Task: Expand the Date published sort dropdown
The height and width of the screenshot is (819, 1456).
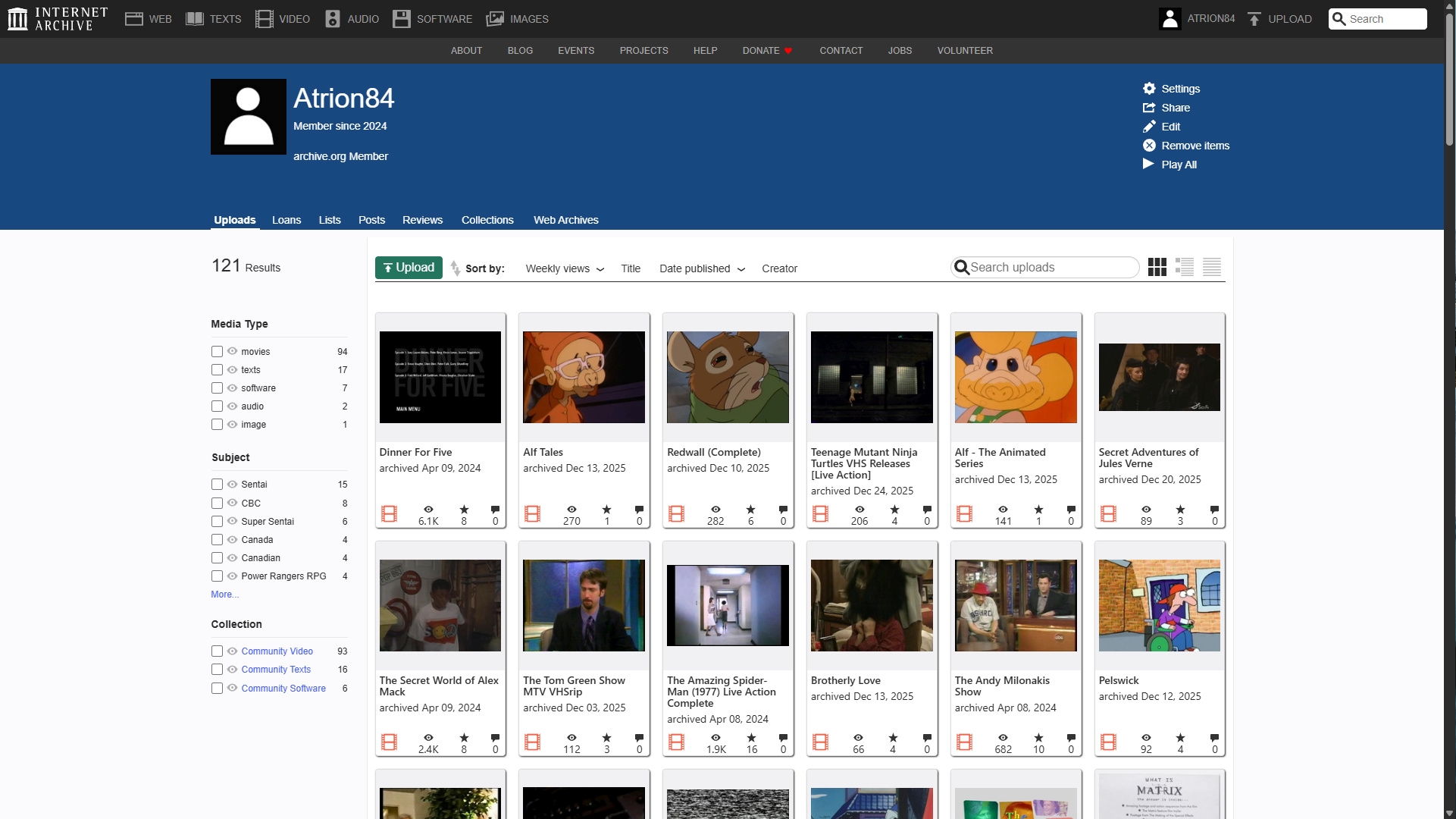Action: 702,268
